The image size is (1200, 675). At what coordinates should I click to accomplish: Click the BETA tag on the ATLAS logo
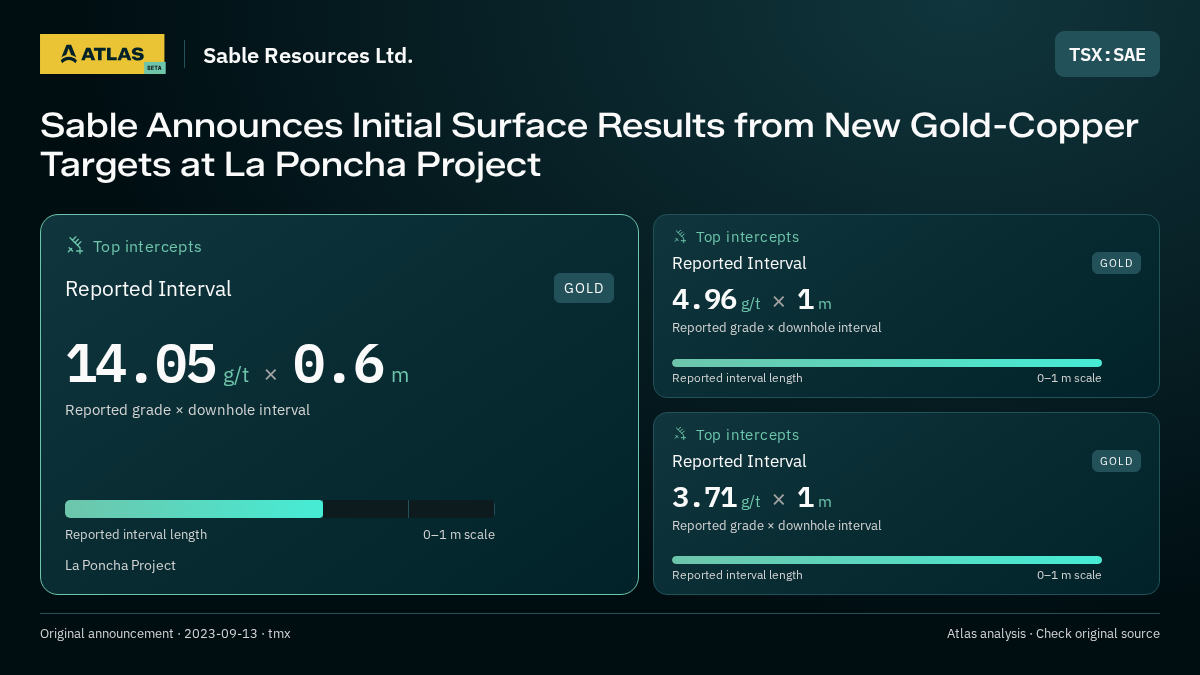click(x=154, y=68)
